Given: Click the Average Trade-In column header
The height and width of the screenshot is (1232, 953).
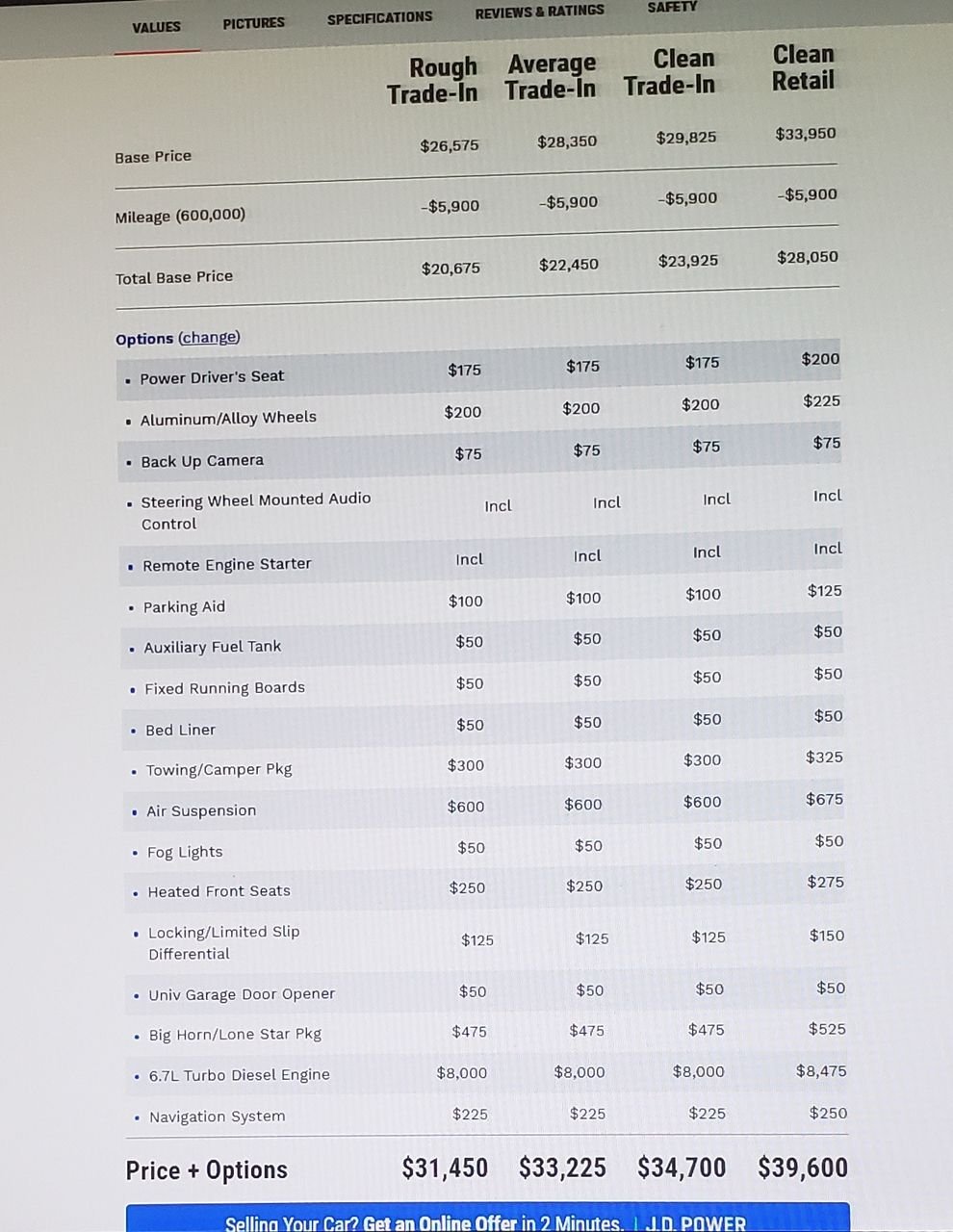Looking at the screenshot, I should click(x=551, y=77).
